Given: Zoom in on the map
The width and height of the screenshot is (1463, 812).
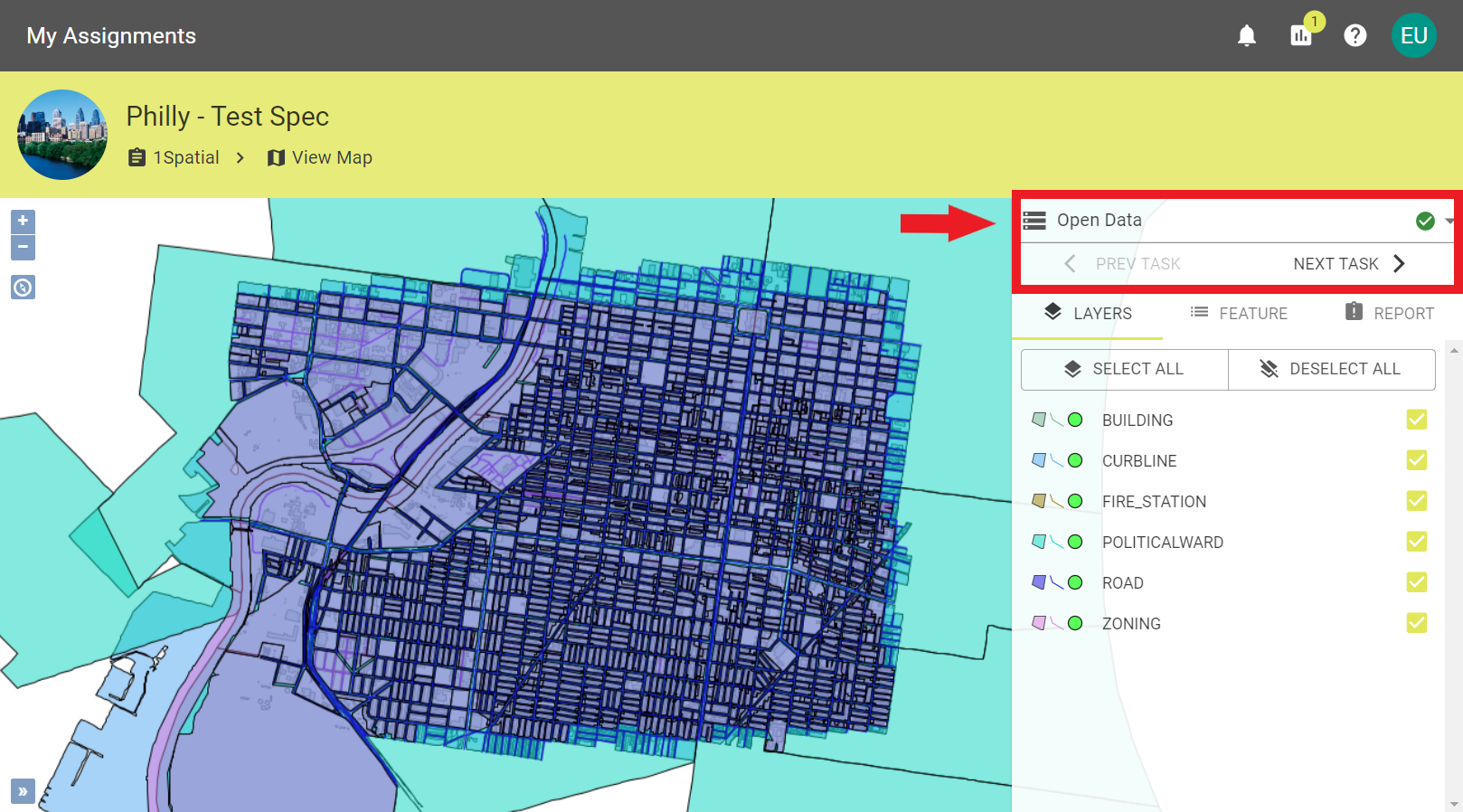Looking at the screenshot, I should point(23,221).
